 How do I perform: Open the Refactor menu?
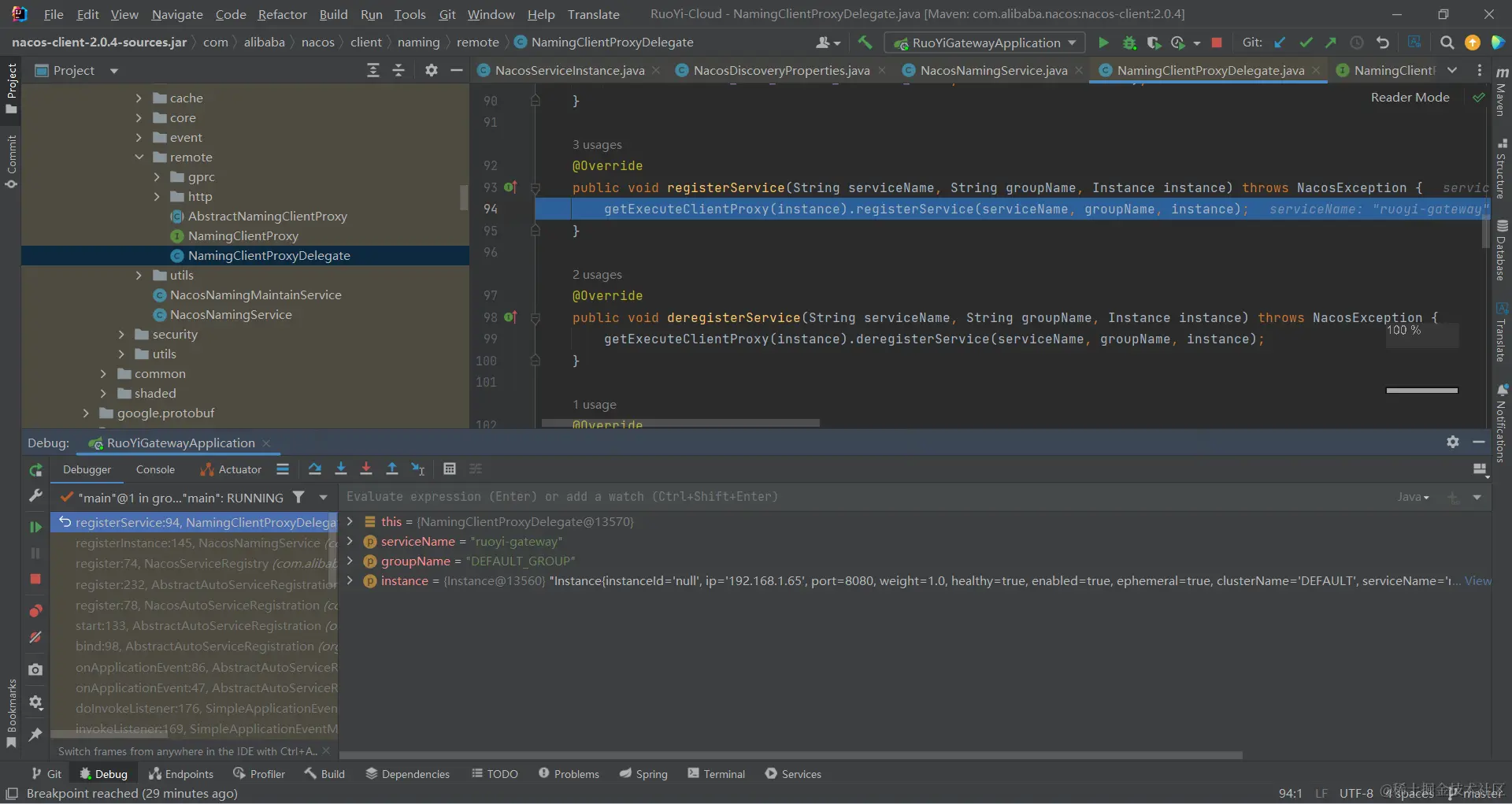pos(282,14)
